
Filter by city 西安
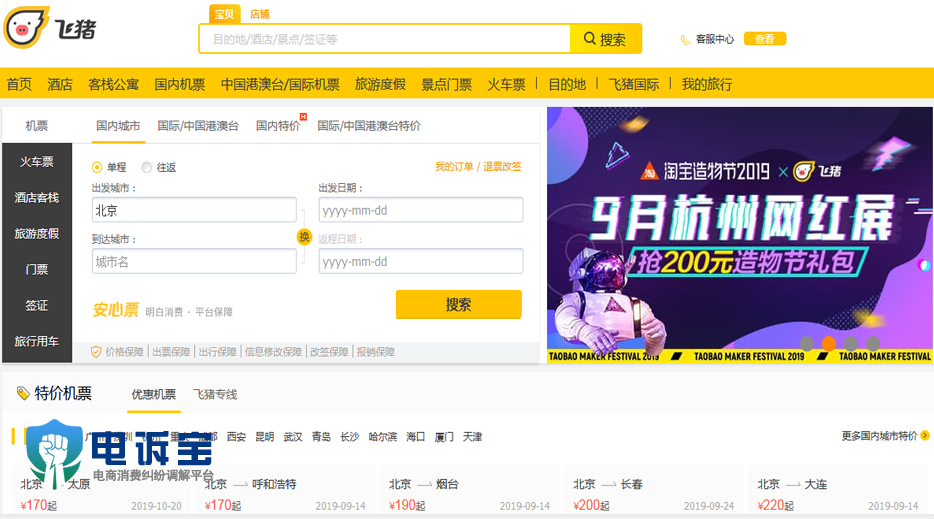(236, 437)
